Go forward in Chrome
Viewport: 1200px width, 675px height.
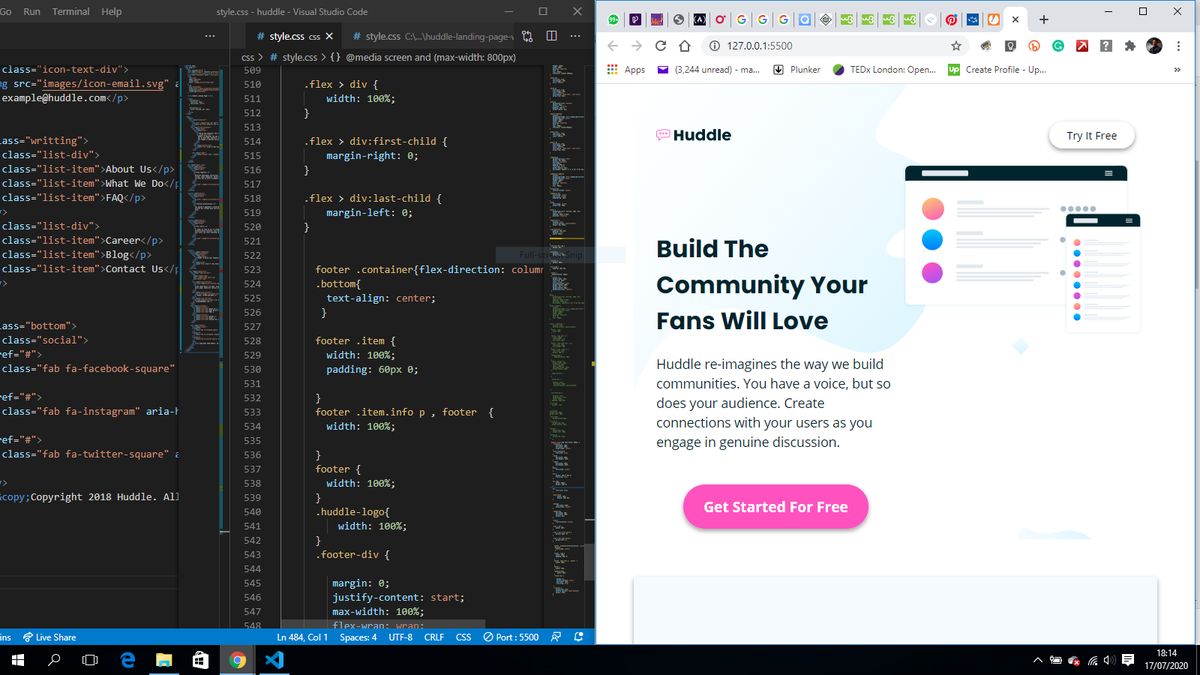point(637,45)
